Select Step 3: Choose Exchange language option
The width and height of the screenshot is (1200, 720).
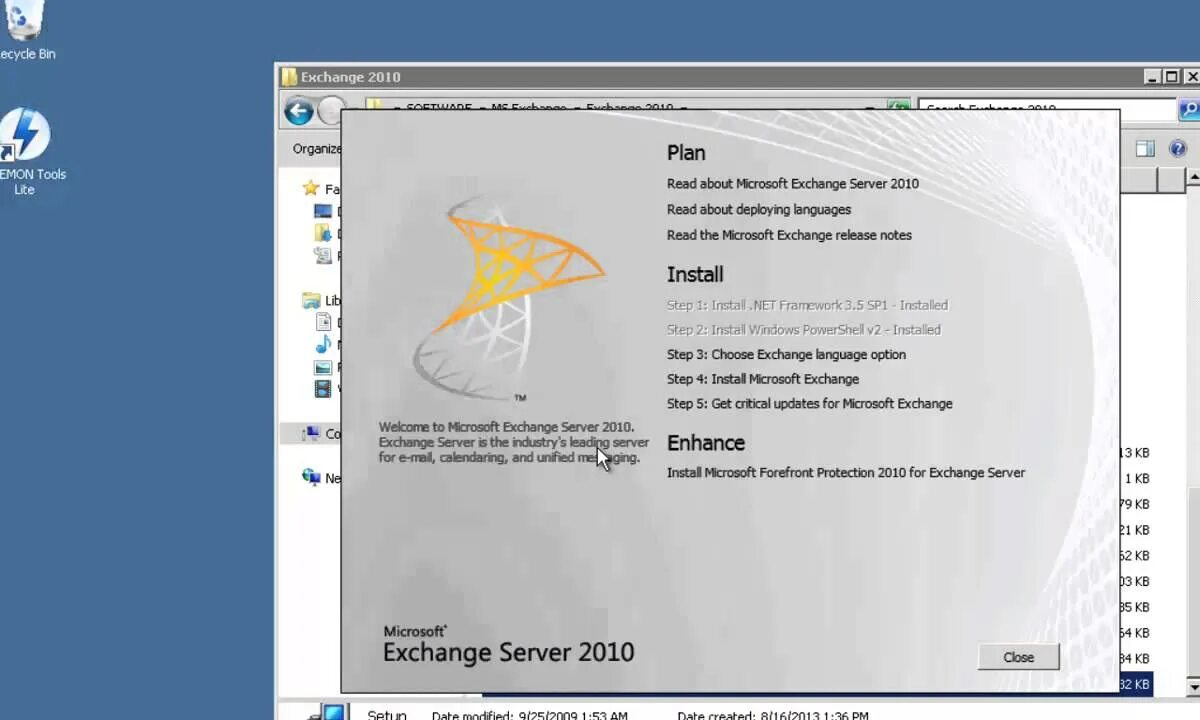click(x=786, y=355)
